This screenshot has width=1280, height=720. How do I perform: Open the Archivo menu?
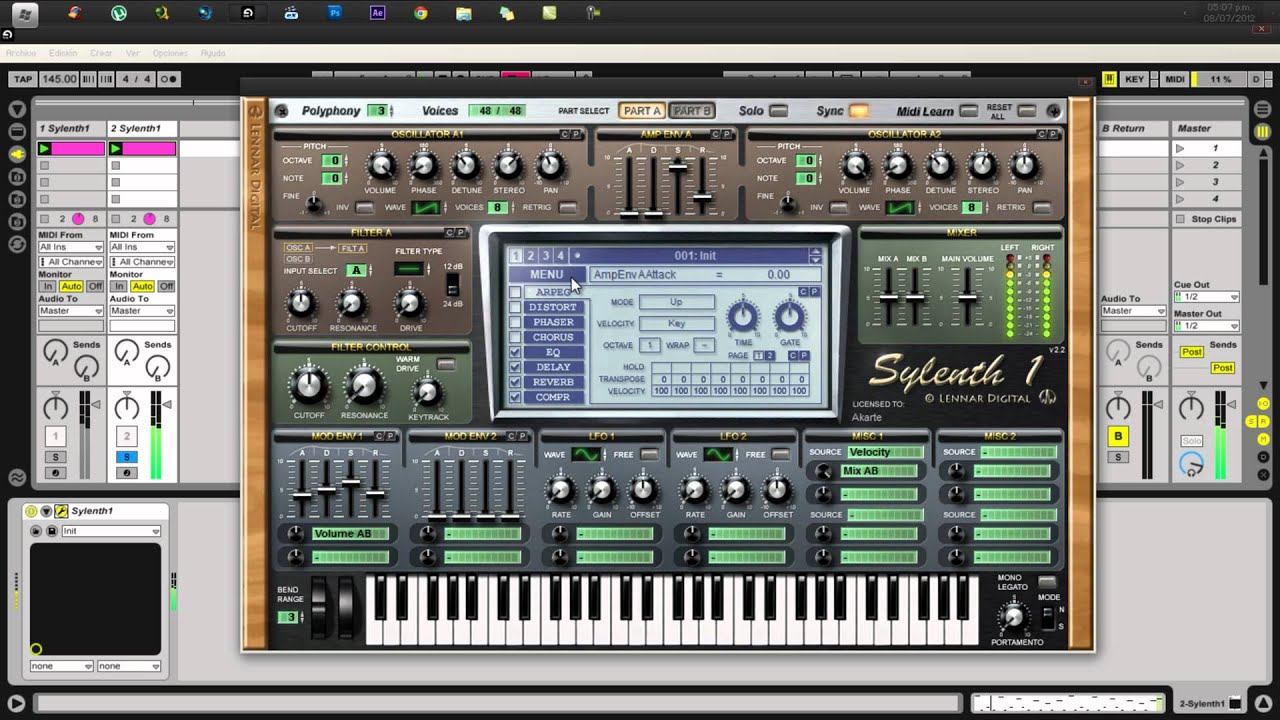21,53
